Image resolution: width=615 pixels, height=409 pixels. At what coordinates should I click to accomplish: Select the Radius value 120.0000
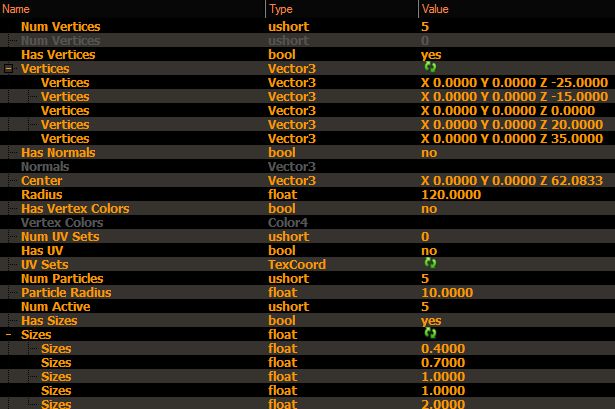pyautogui.click(x=451, y=195)
